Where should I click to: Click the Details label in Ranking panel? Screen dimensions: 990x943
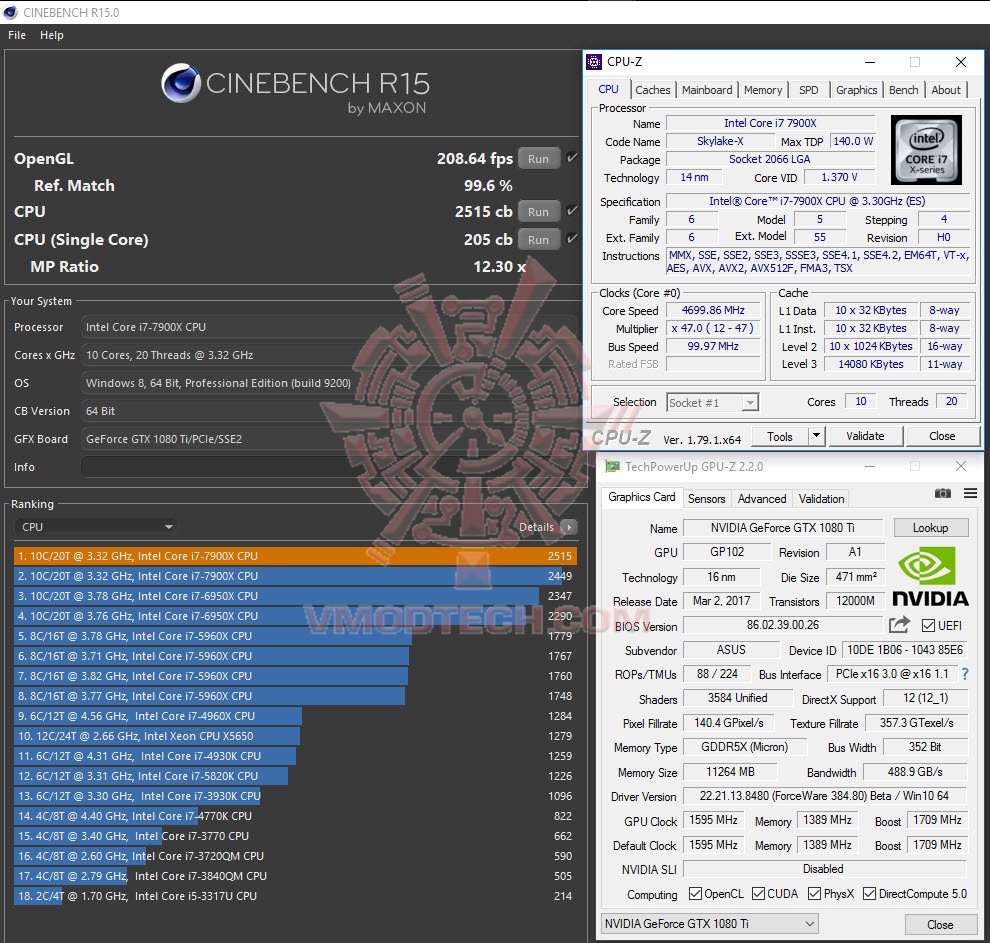pyautogui.click(x=536, y=527)
